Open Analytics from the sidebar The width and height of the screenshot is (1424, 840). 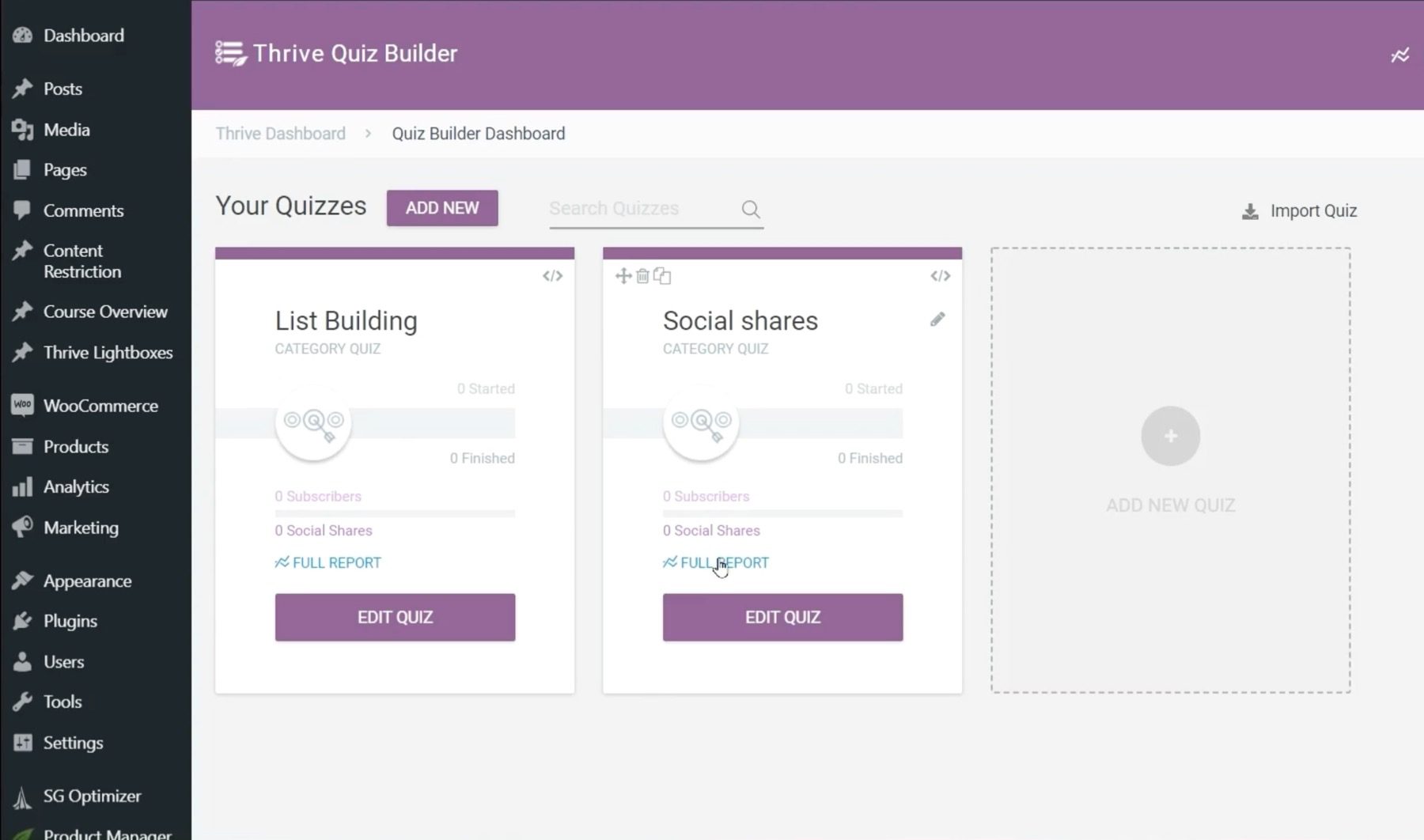pos(75,486)
